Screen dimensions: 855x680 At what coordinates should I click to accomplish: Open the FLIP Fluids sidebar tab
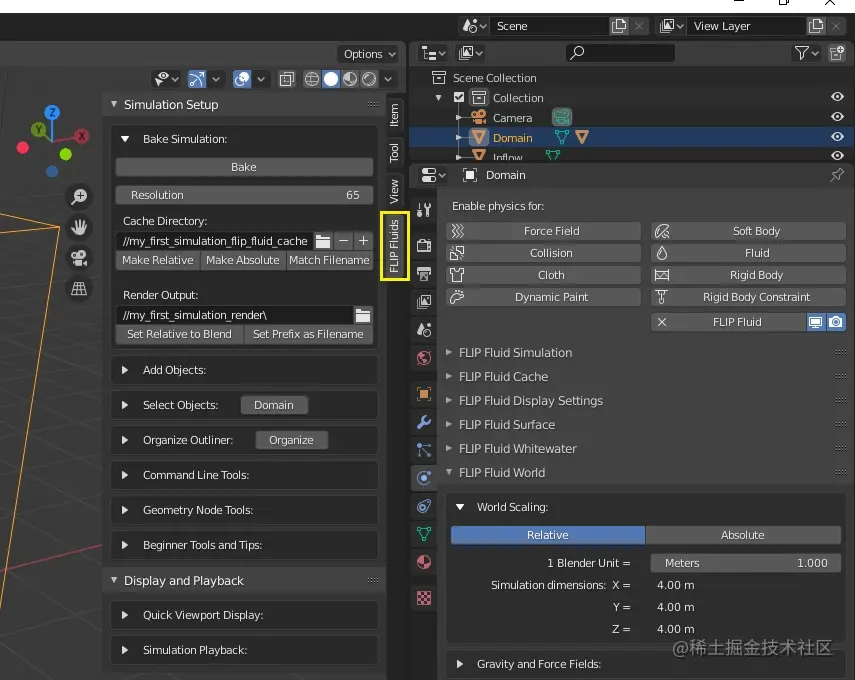(x=394, y=246)
